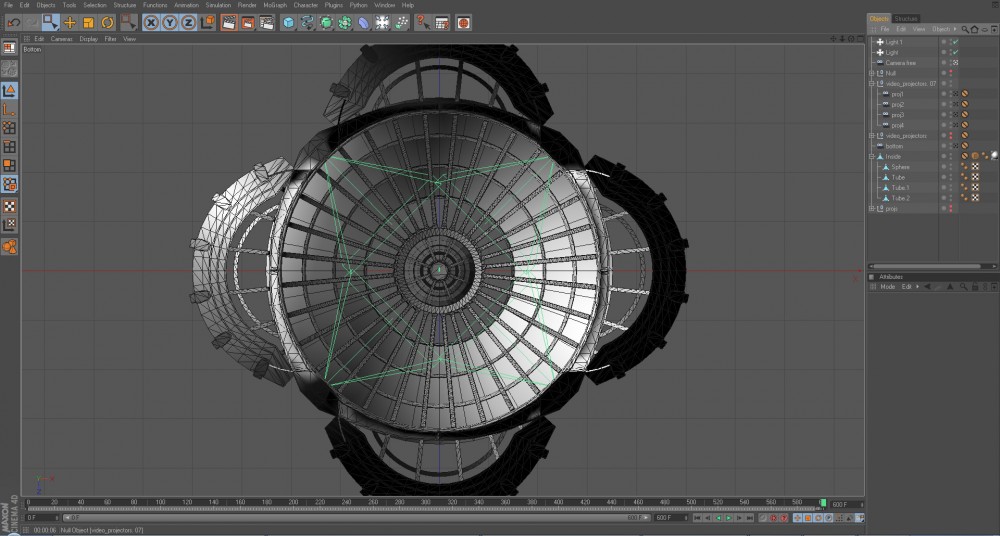
Task: Open the Array modeling objects icon
Action: click(345, 23)
